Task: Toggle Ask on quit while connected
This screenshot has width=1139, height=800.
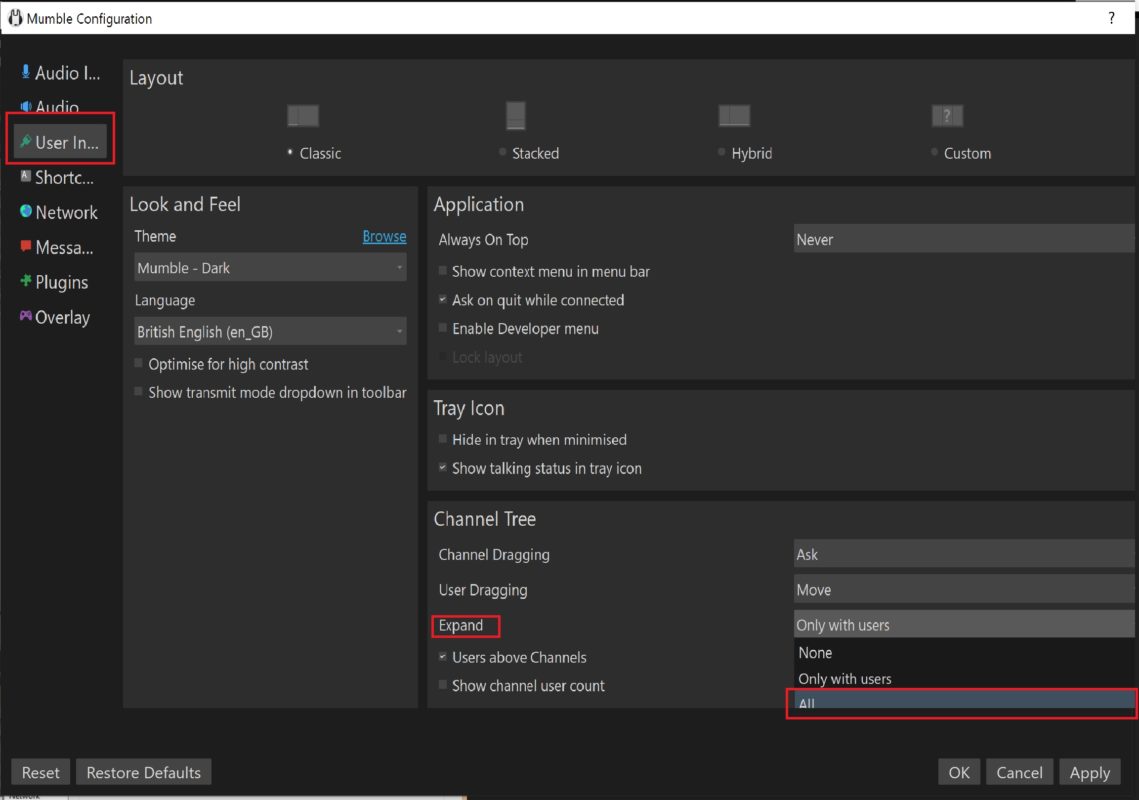Action: (442, 299)
